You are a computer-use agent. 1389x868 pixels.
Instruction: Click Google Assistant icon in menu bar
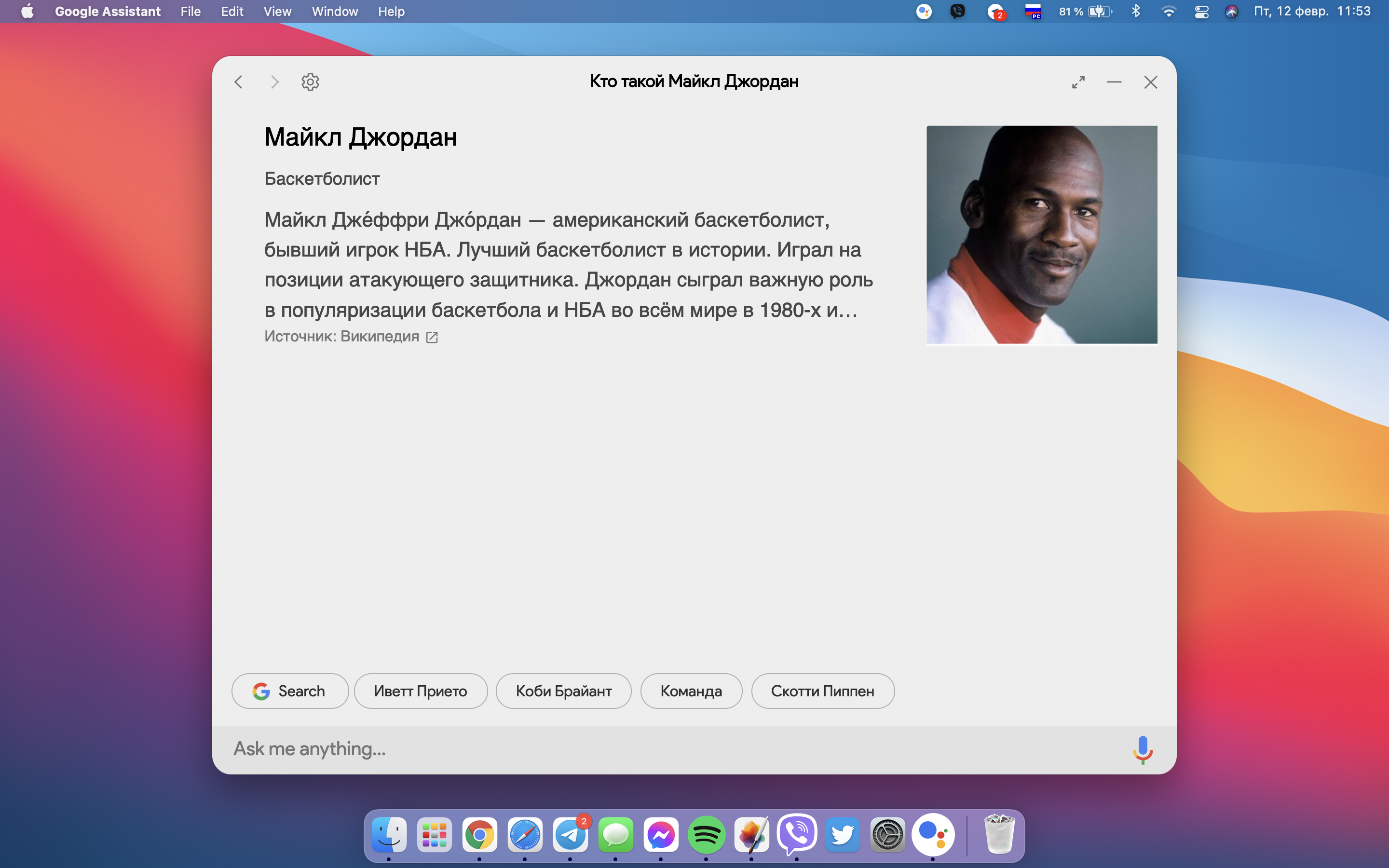(924, 12)
